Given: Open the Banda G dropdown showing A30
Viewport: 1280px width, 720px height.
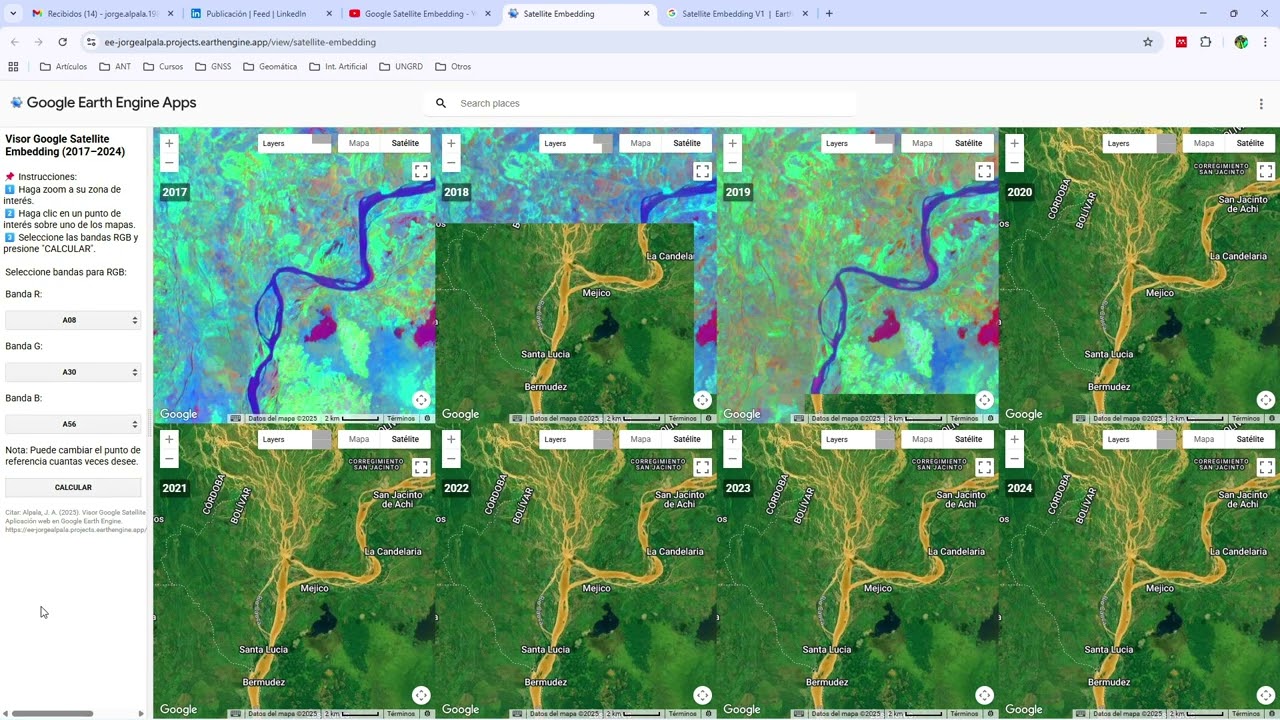Looking at the screenshot, I should [73, 372].
